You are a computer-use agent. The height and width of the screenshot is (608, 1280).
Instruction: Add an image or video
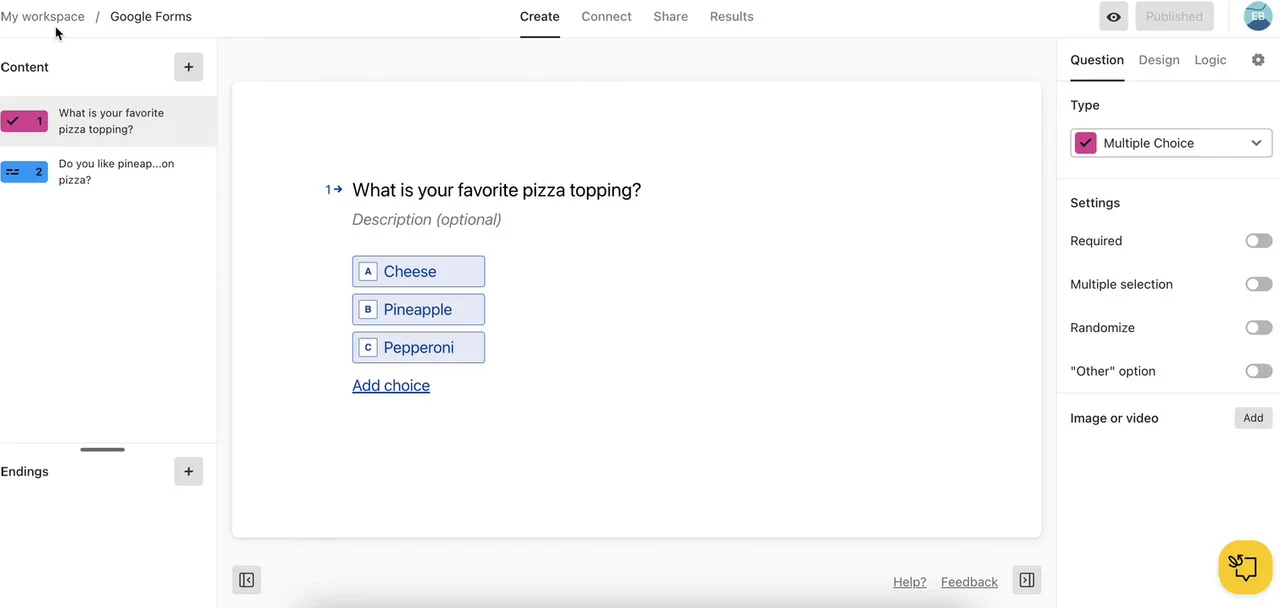[x=1253, y=418]
